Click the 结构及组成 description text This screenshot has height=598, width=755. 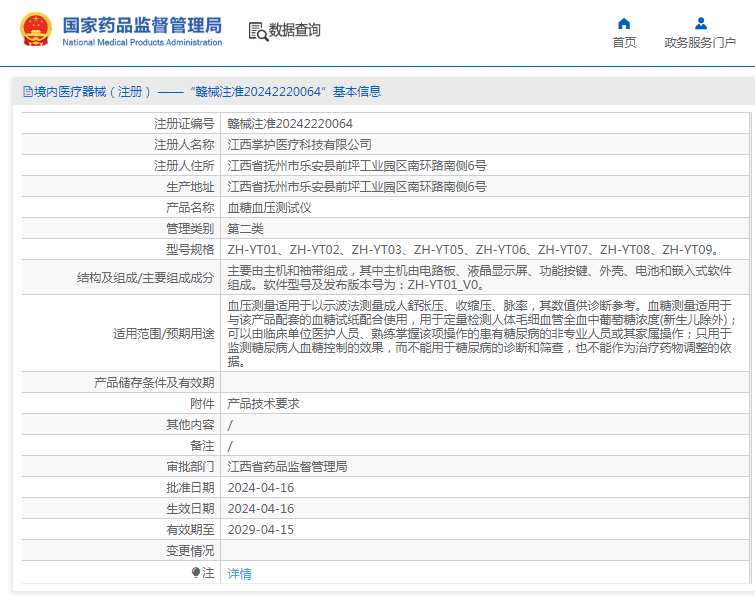pyautogui.click(x=480, y=278)
